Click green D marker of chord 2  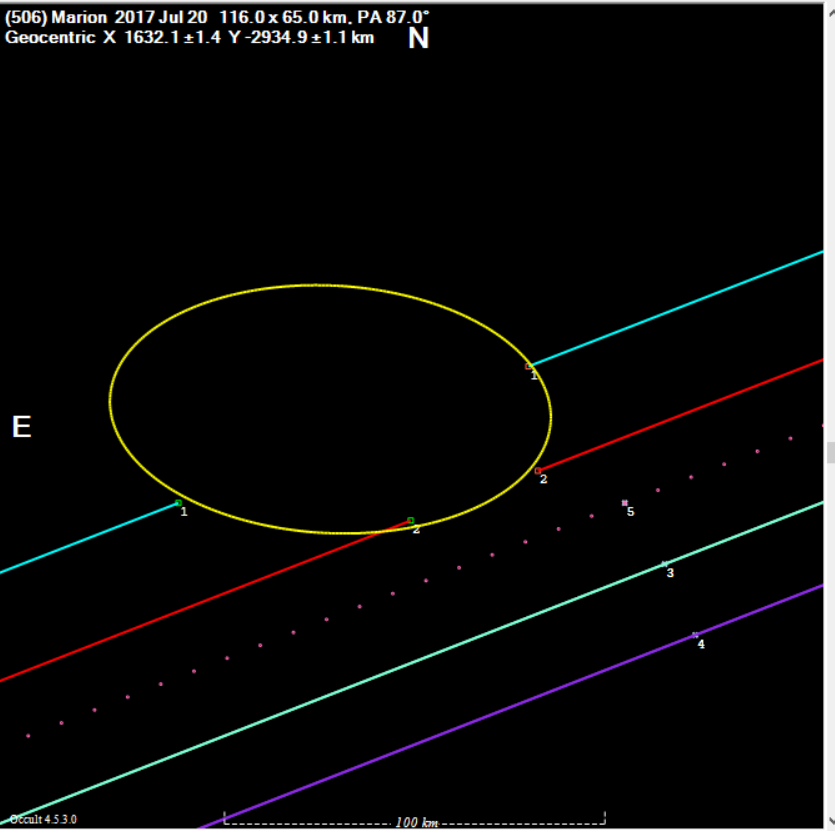[x=411, y=520]
